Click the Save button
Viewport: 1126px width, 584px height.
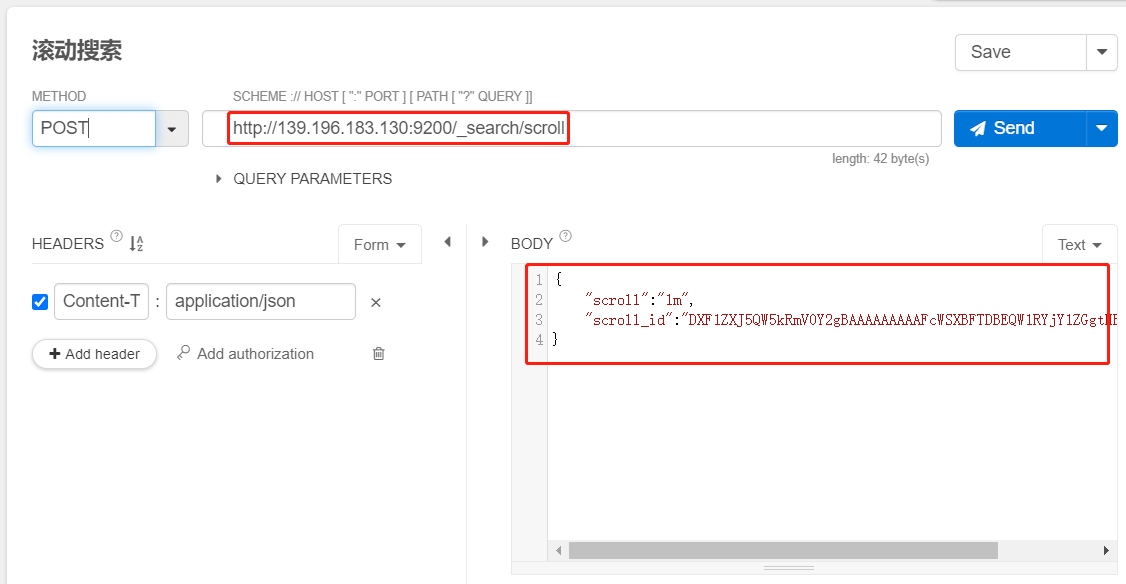(x=1020, y=52)
